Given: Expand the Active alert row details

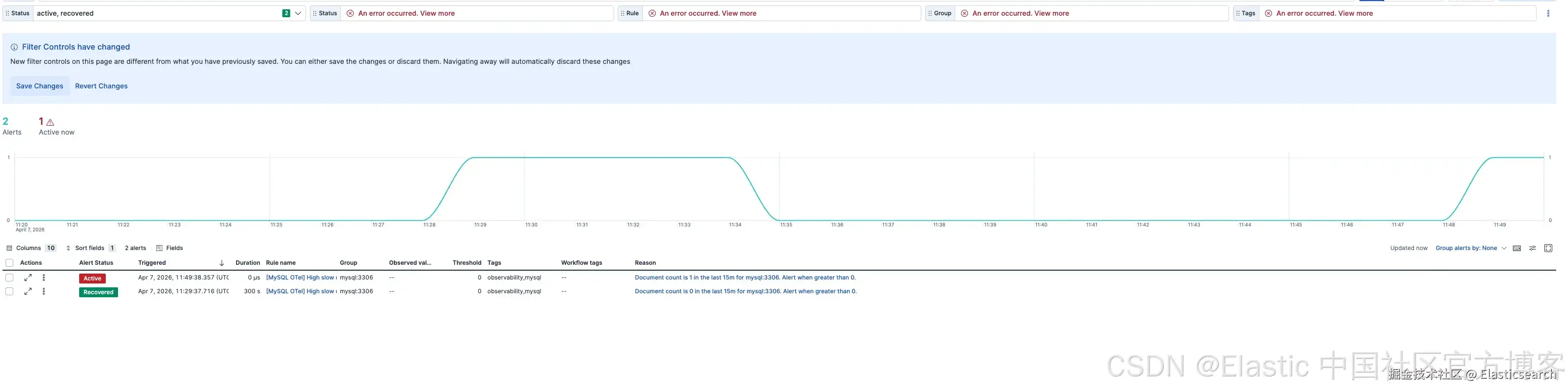Looking at the screenshot, I should [x=28, y=278].
